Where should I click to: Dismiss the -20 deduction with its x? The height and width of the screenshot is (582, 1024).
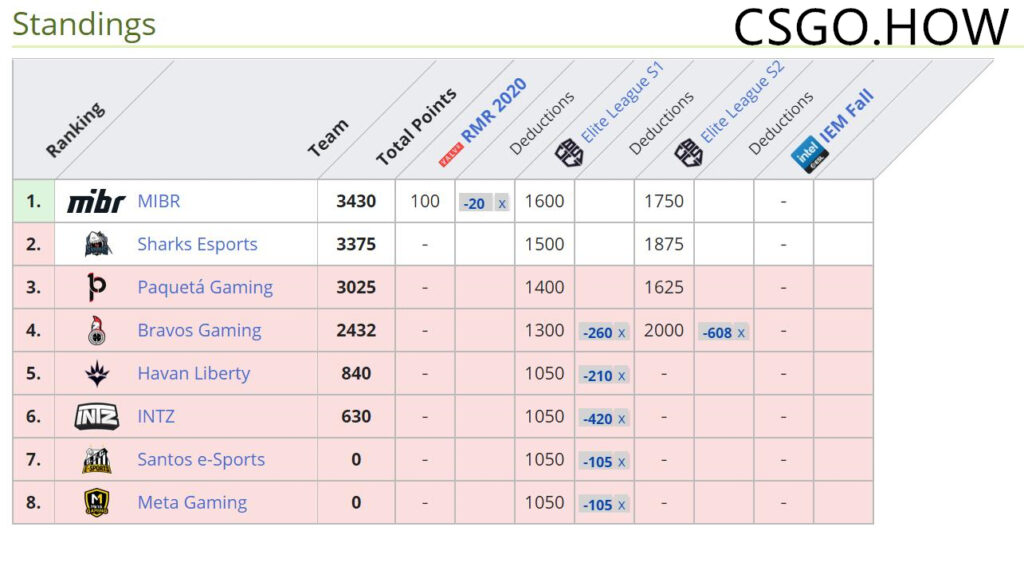tap(502, 204)
